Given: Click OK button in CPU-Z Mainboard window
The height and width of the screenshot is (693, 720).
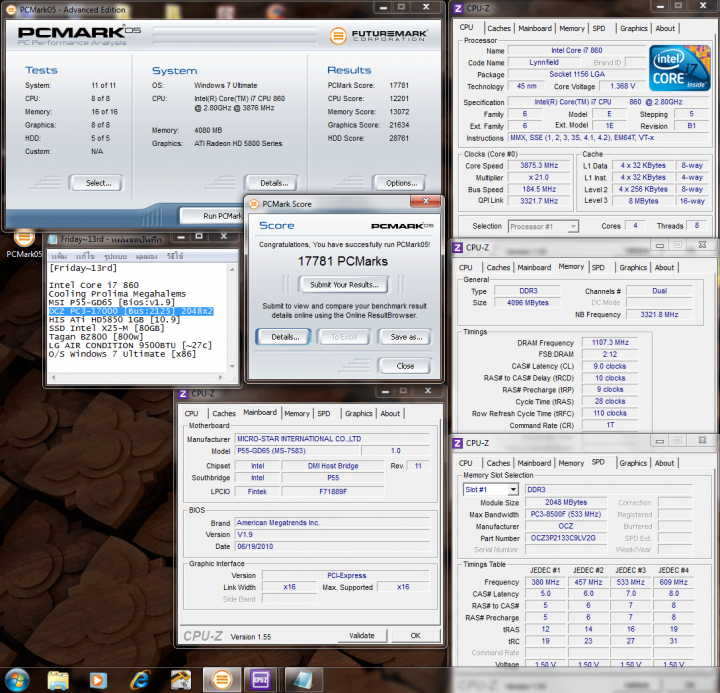Looking at the screenshot, I should click(415, 636).
